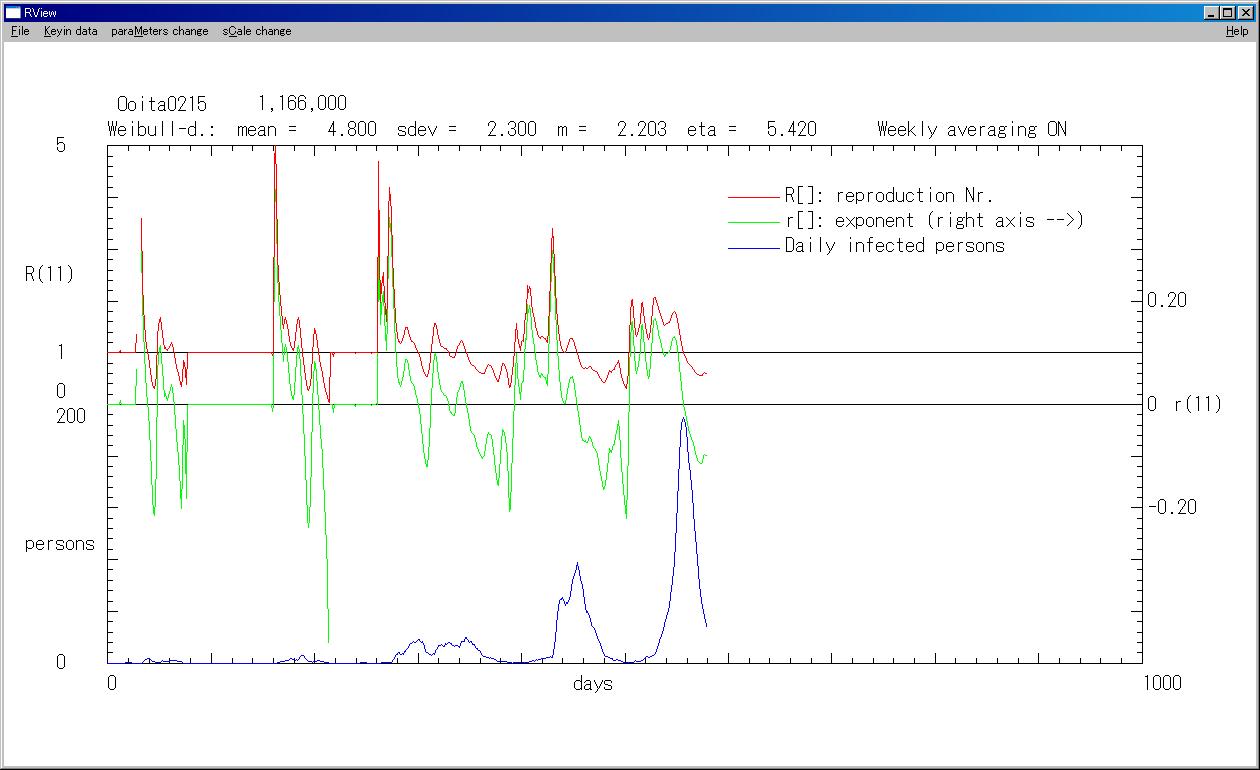Click the tallest peak of blue curve

click(683, 418)
